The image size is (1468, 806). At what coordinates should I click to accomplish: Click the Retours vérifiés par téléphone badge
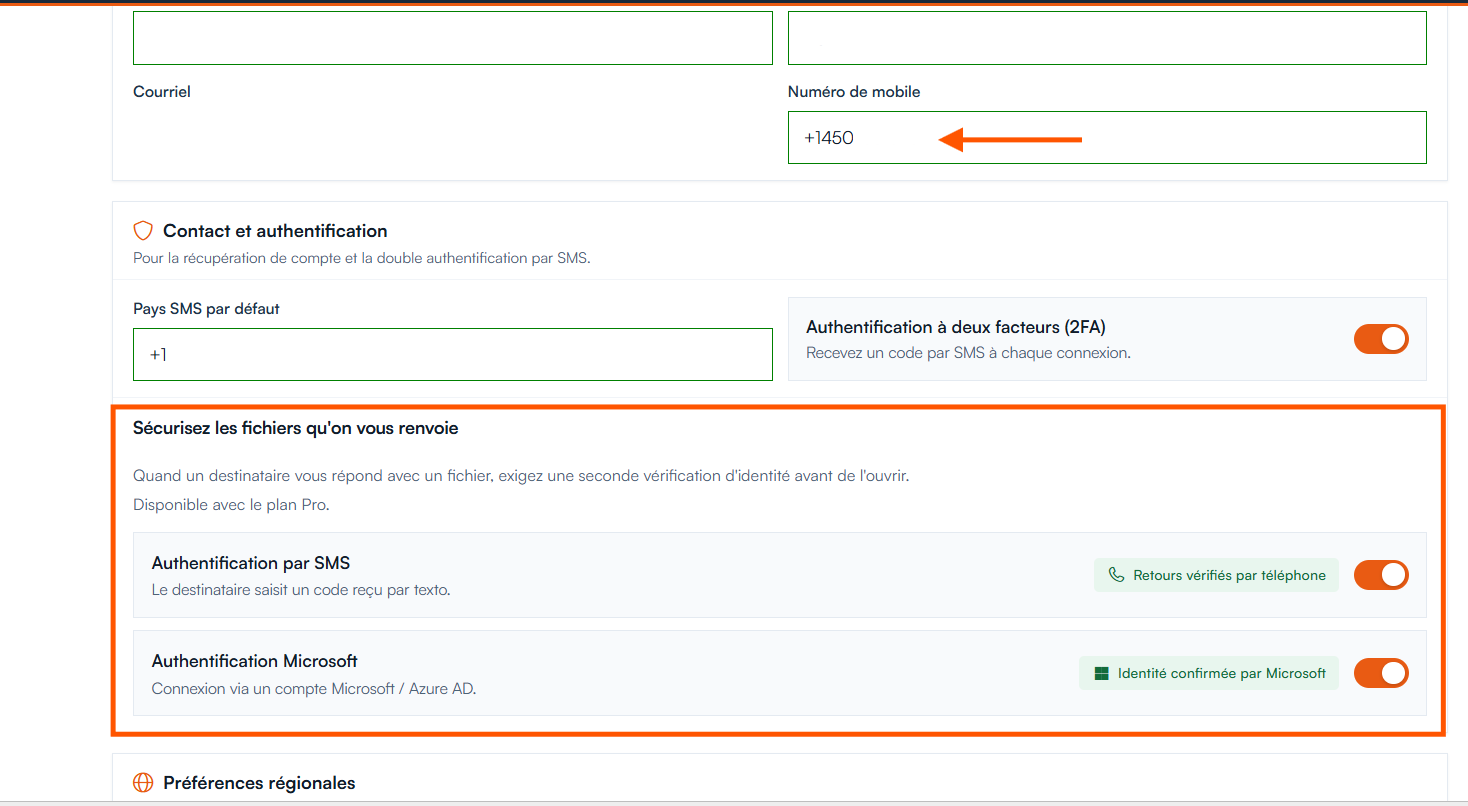[x=1216, y=575]
